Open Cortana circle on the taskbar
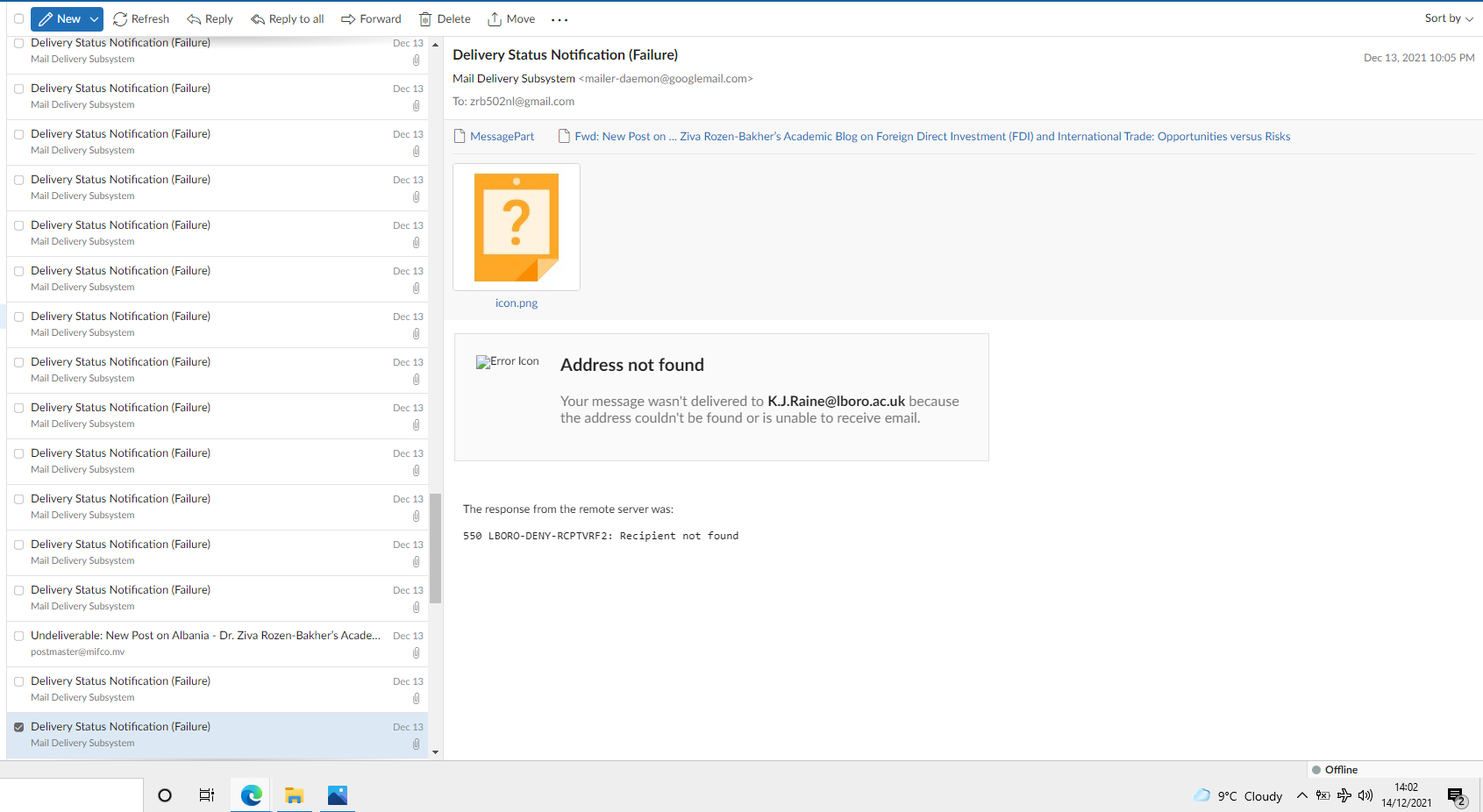The image size is (1483, 812). (164, 795)
